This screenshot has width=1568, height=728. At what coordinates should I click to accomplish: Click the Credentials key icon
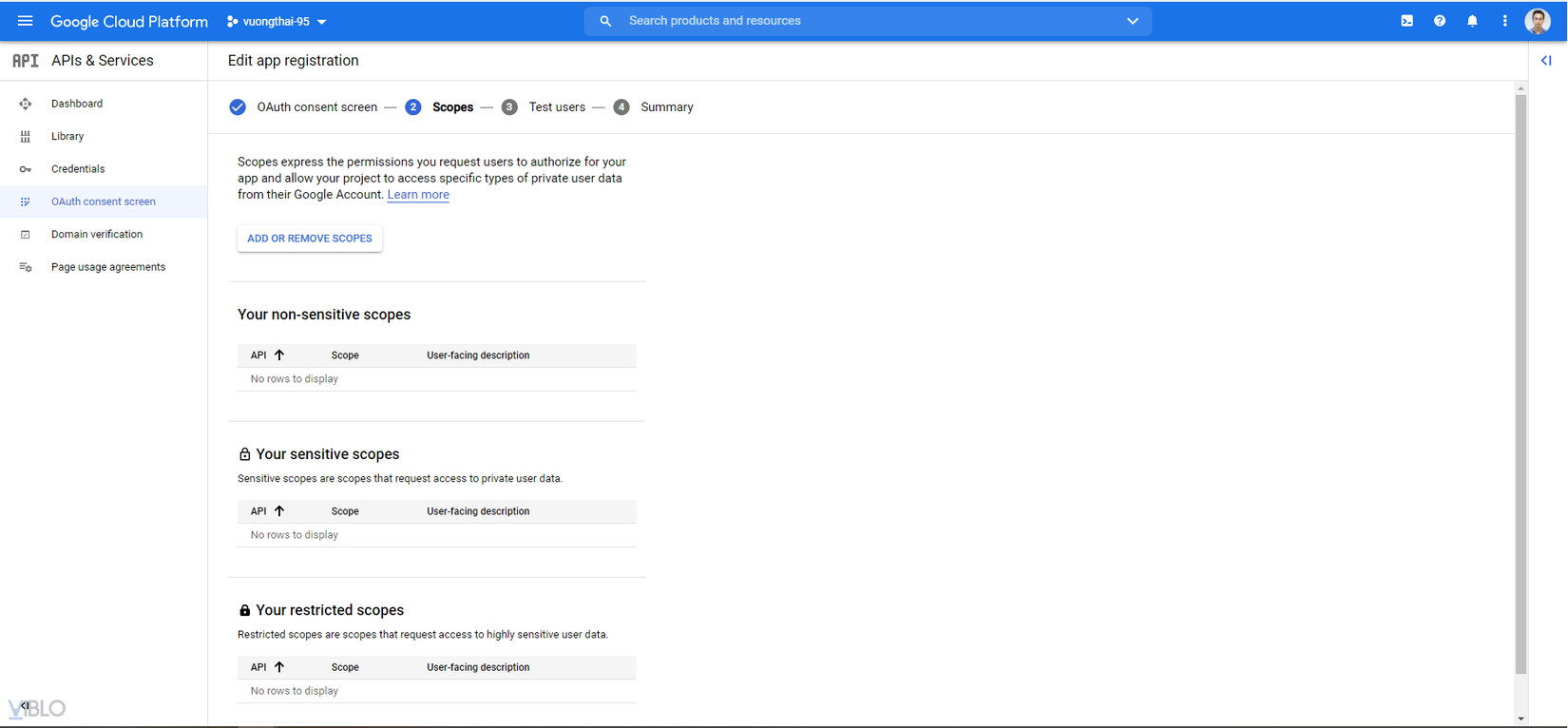26,169
